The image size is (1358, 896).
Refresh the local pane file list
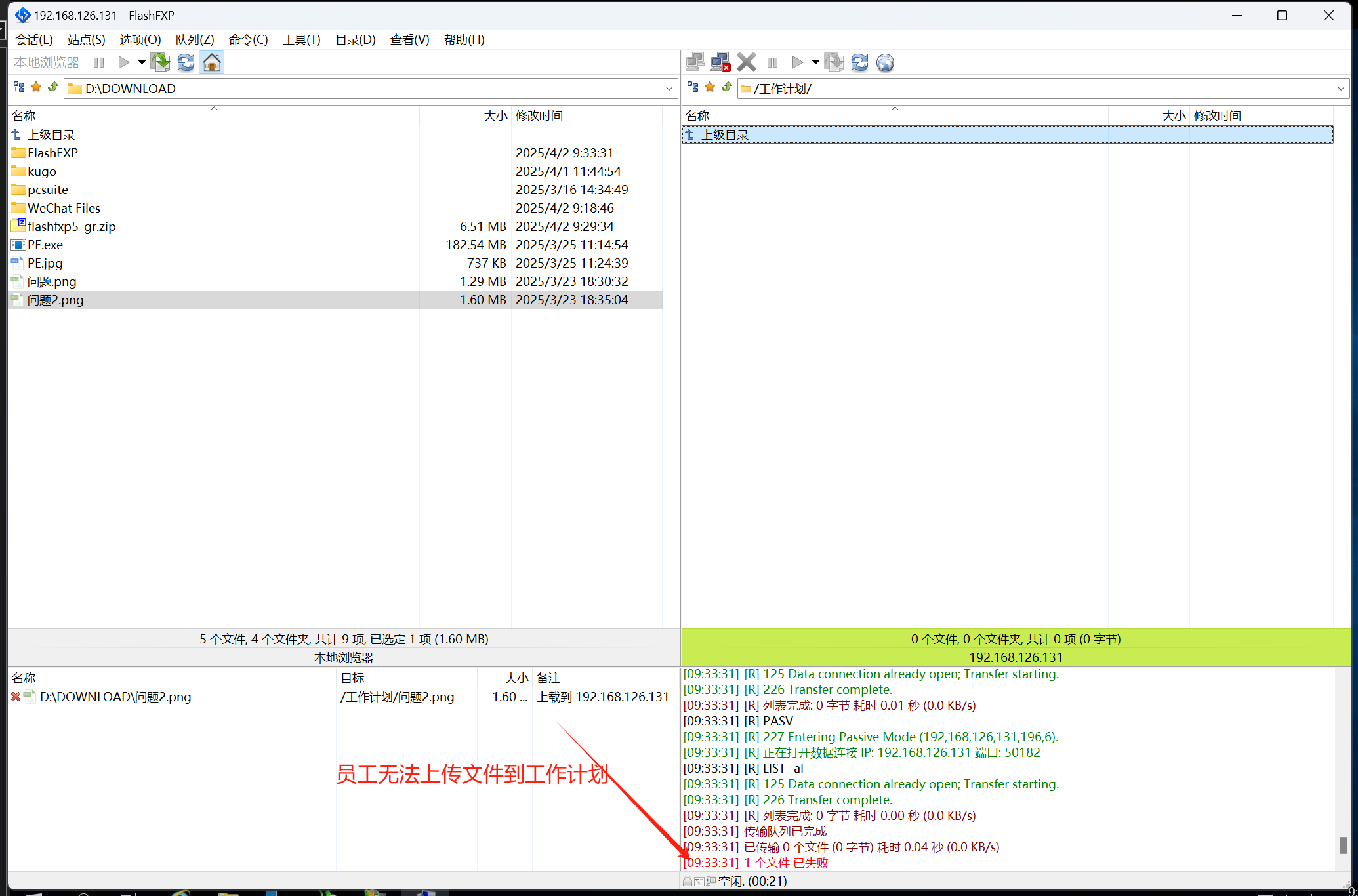(x=186, y=62)
